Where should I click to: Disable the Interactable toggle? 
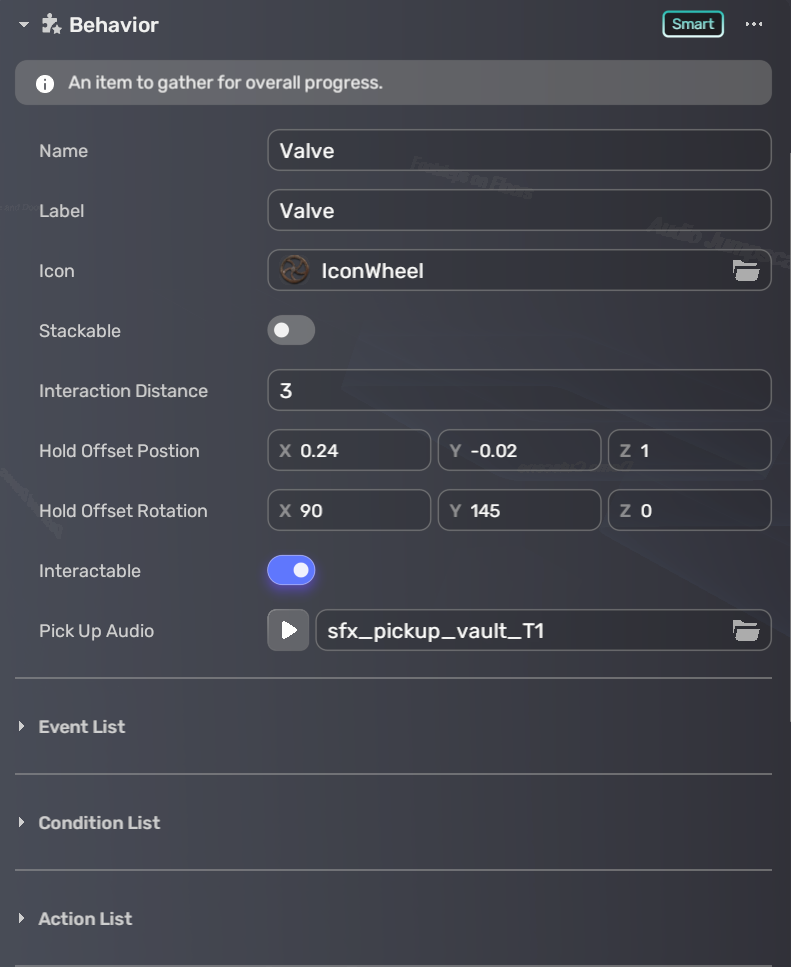point(291,571)
